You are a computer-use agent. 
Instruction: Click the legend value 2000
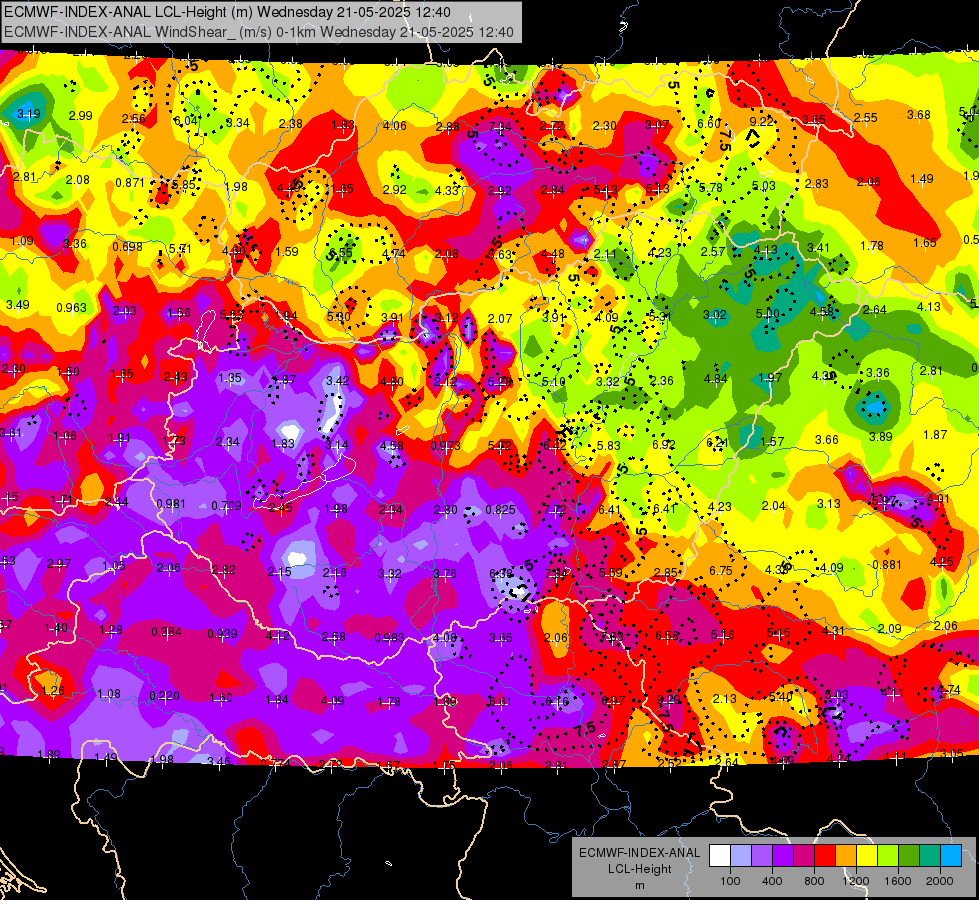pos(940,881)
